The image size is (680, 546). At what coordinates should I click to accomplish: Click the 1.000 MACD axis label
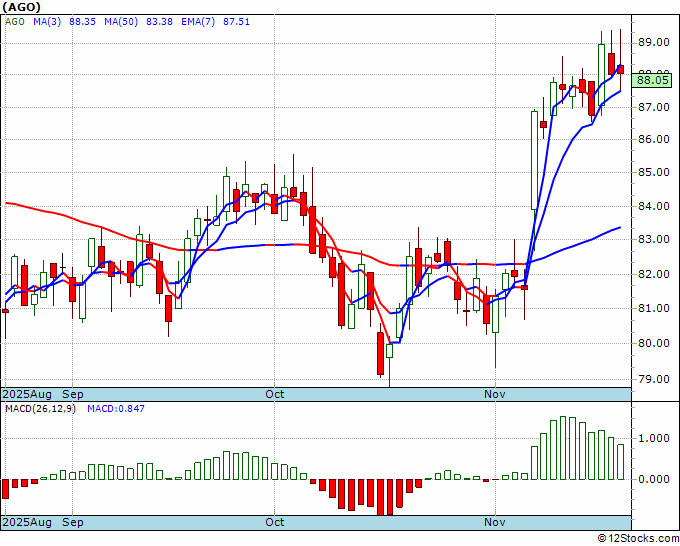point(654,438)
